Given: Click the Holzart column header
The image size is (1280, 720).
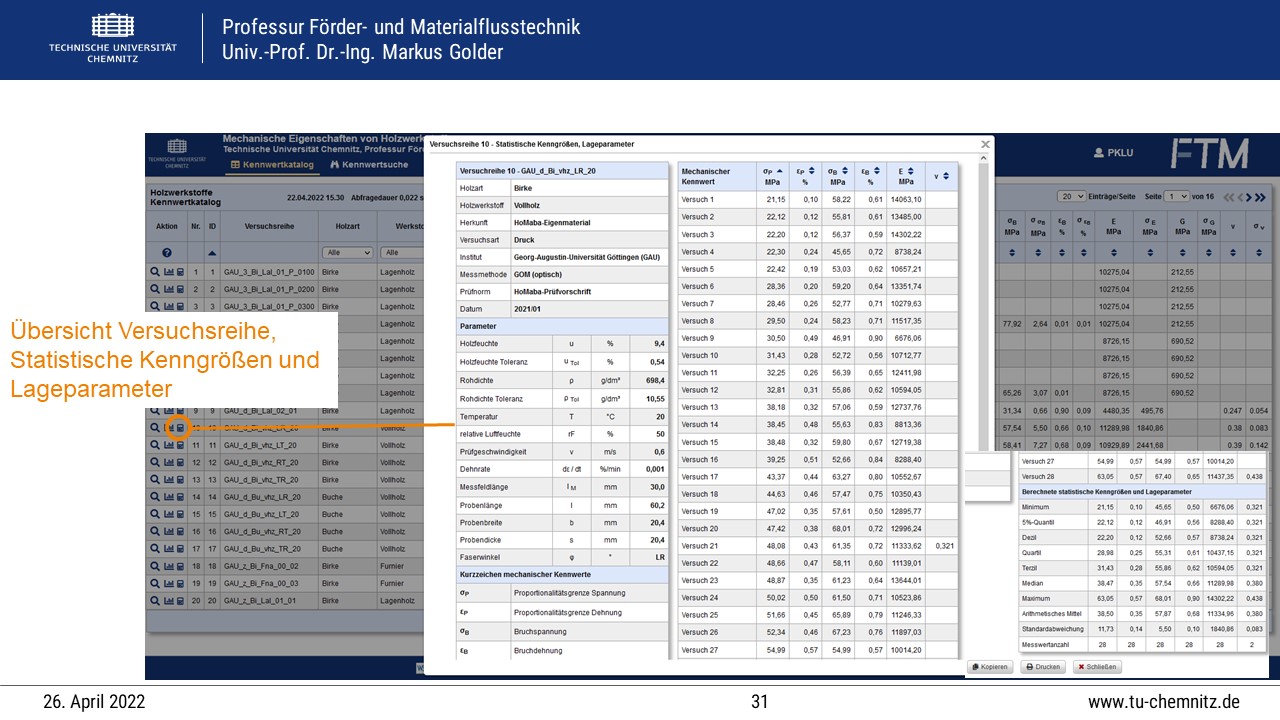Looking at the screenshot, I should point(347,226).
